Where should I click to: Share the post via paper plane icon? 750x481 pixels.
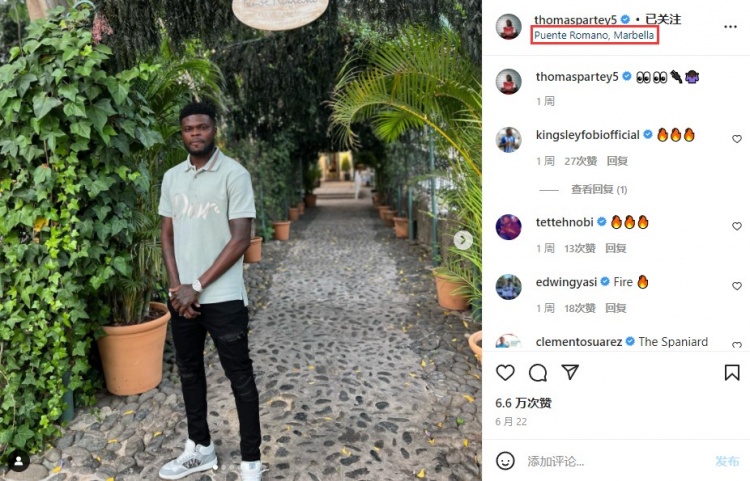570,372
